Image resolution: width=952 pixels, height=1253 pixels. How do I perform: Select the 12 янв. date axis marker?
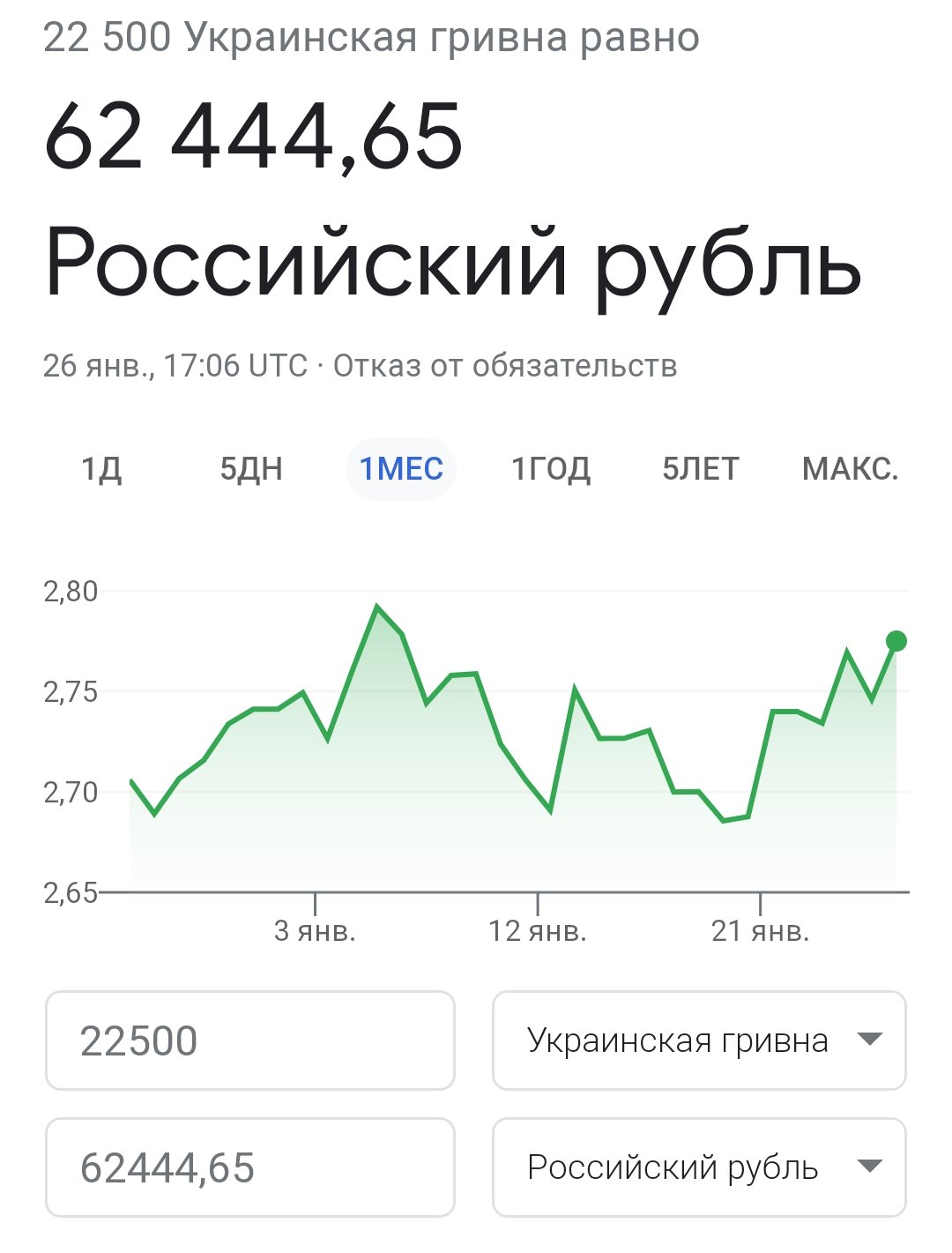tap(538, 931)
